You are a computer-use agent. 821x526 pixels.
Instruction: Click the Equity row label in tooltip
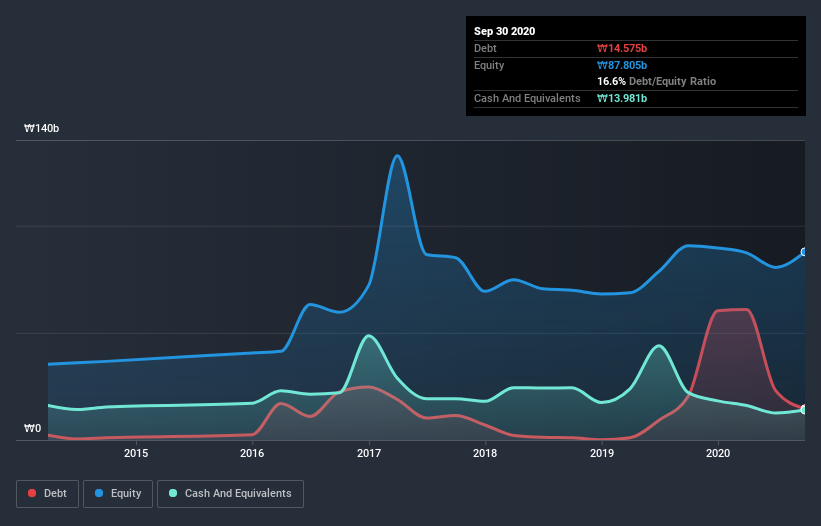489,65
